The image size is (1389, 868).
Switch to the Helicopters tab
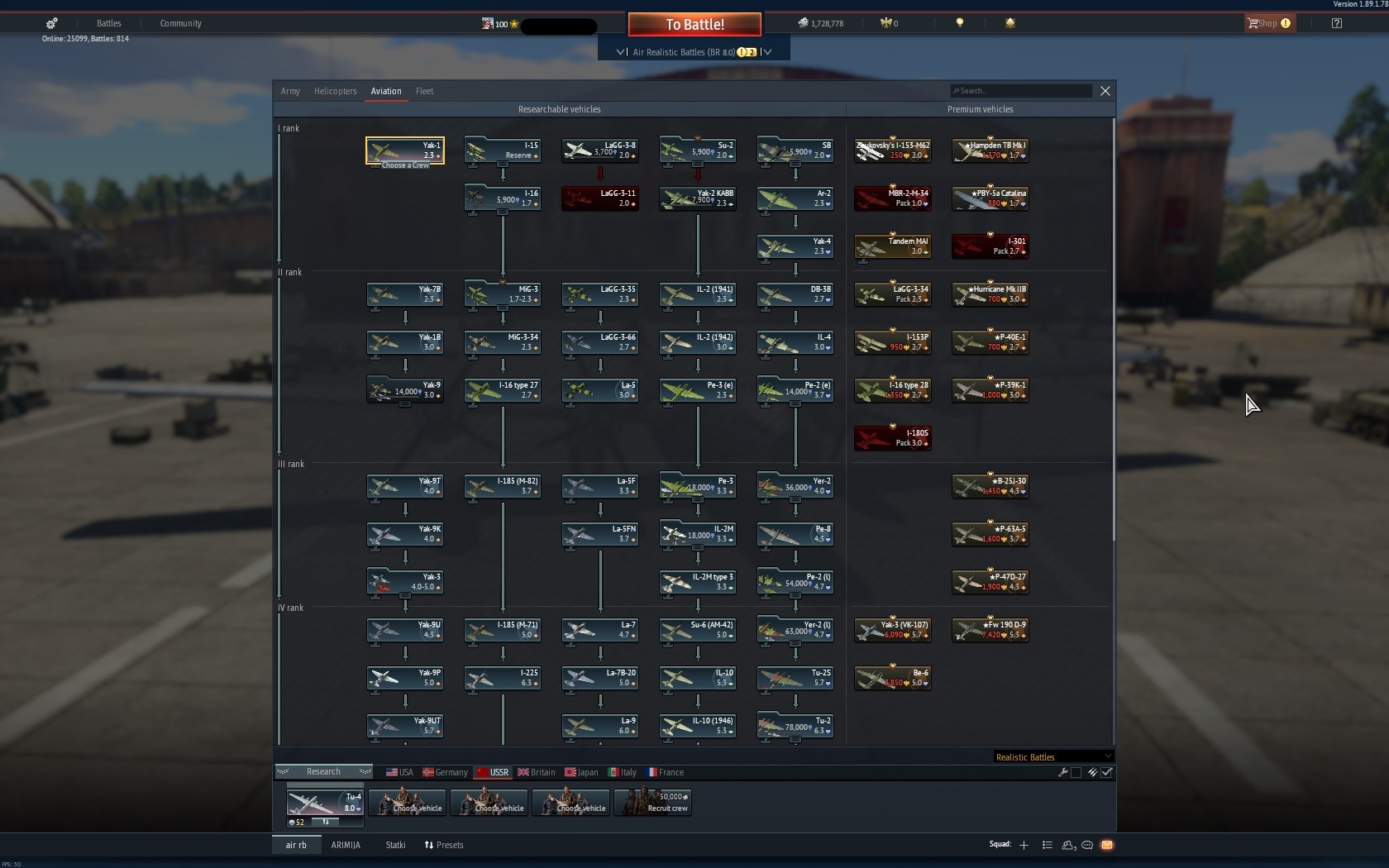[335, 91]
